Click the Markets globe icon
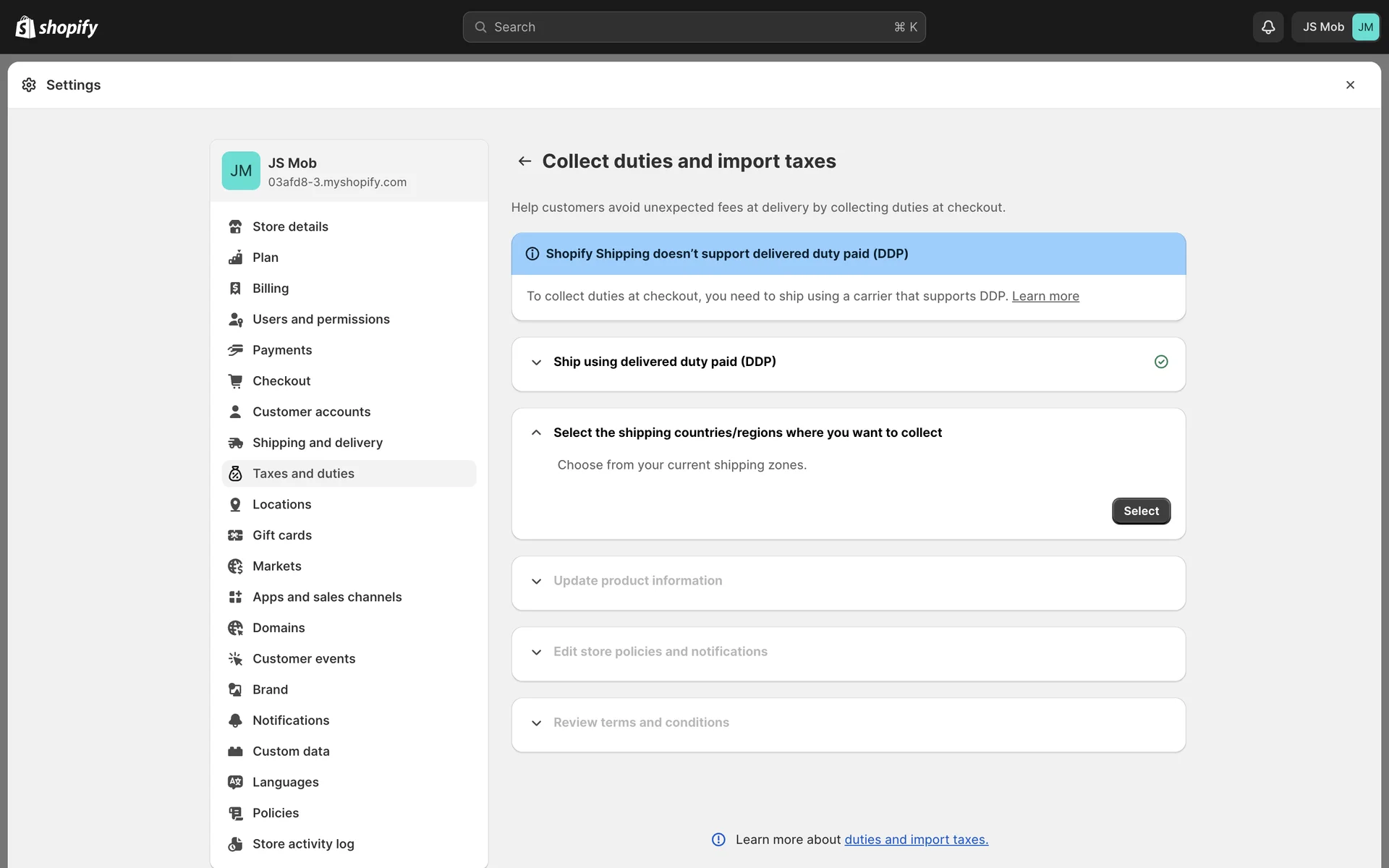 (235, 566)
